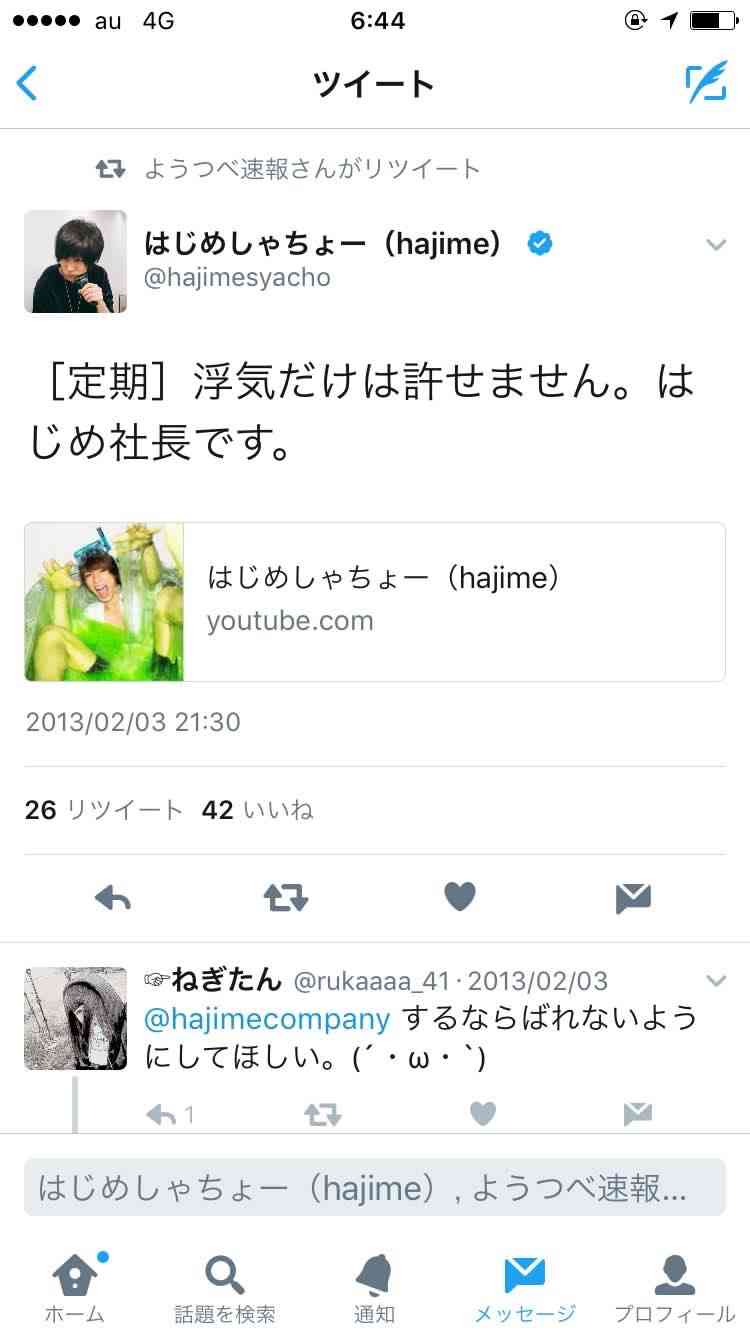Viewport: 750px width, 1334px height.
Task: Expand options chevron on ねぎたん's reply
Action: coord(716,979)
